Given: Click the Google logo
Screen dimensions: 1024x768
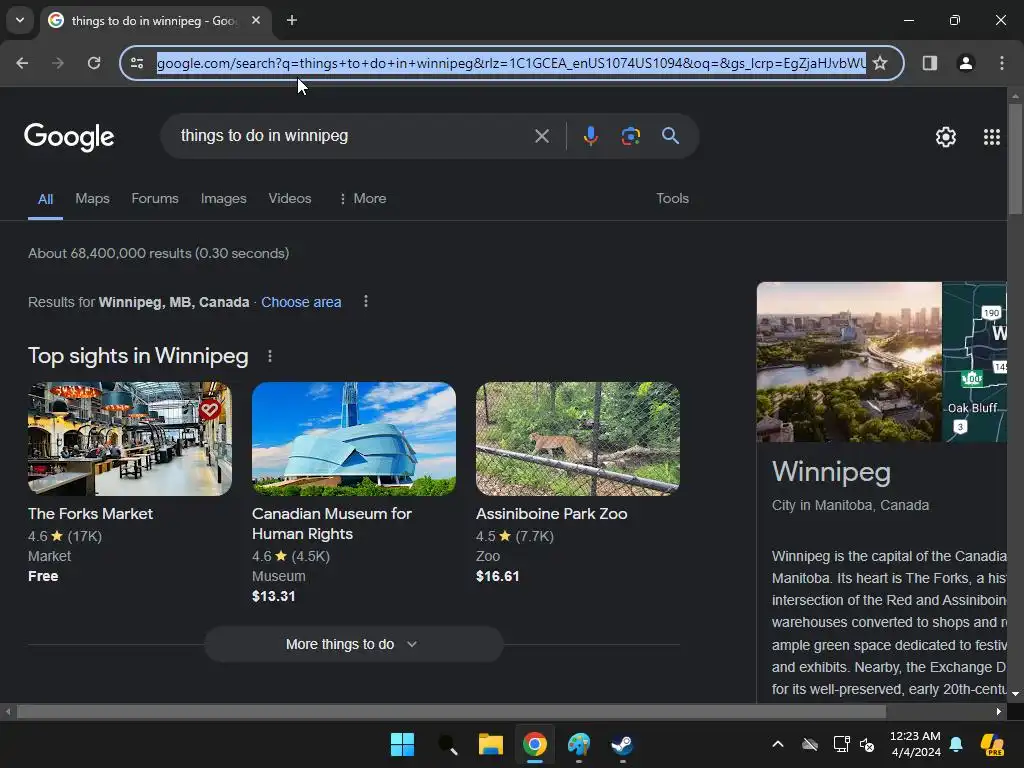Looking at the screenshot, I should (69, 136).
